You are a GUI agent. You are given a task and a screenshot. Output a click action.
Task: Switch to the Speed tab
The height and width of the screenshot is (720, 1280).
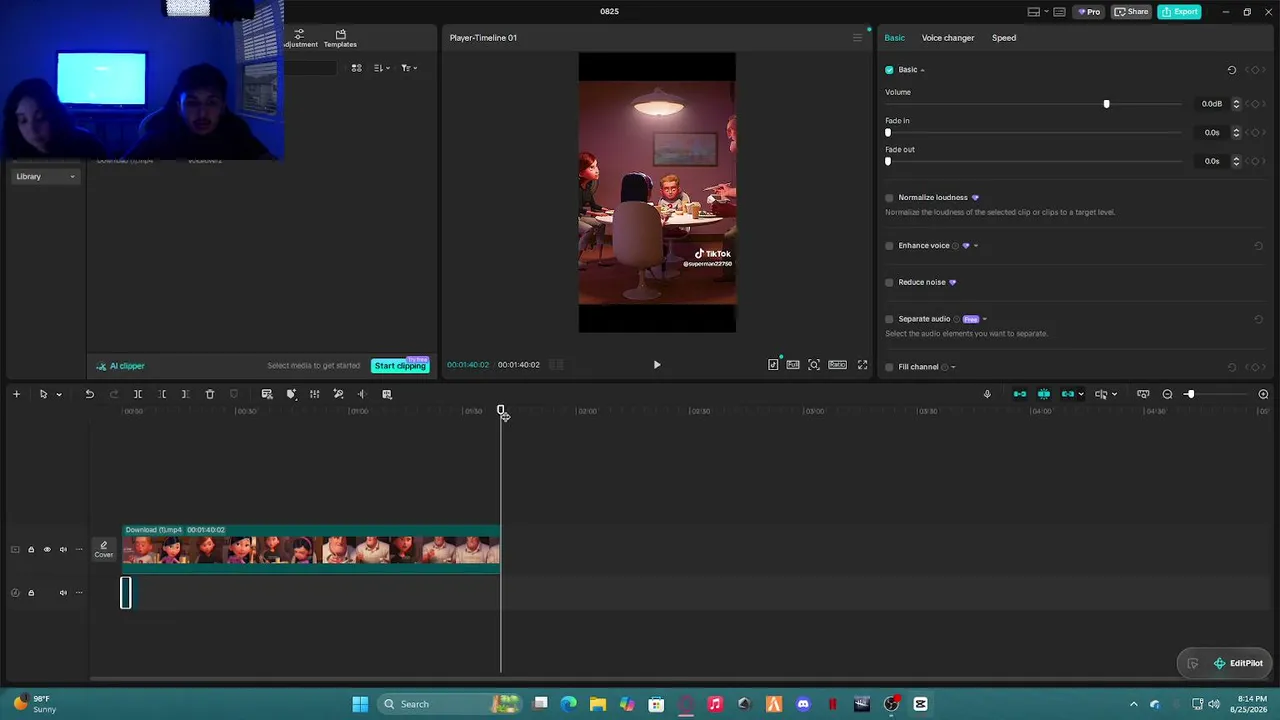(1004, 38)
